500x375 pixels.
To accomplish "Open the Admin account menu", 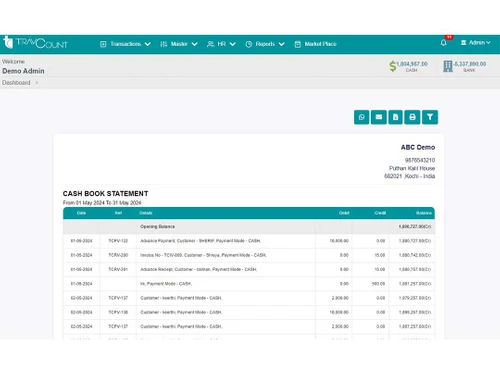I will pos(476,43).
